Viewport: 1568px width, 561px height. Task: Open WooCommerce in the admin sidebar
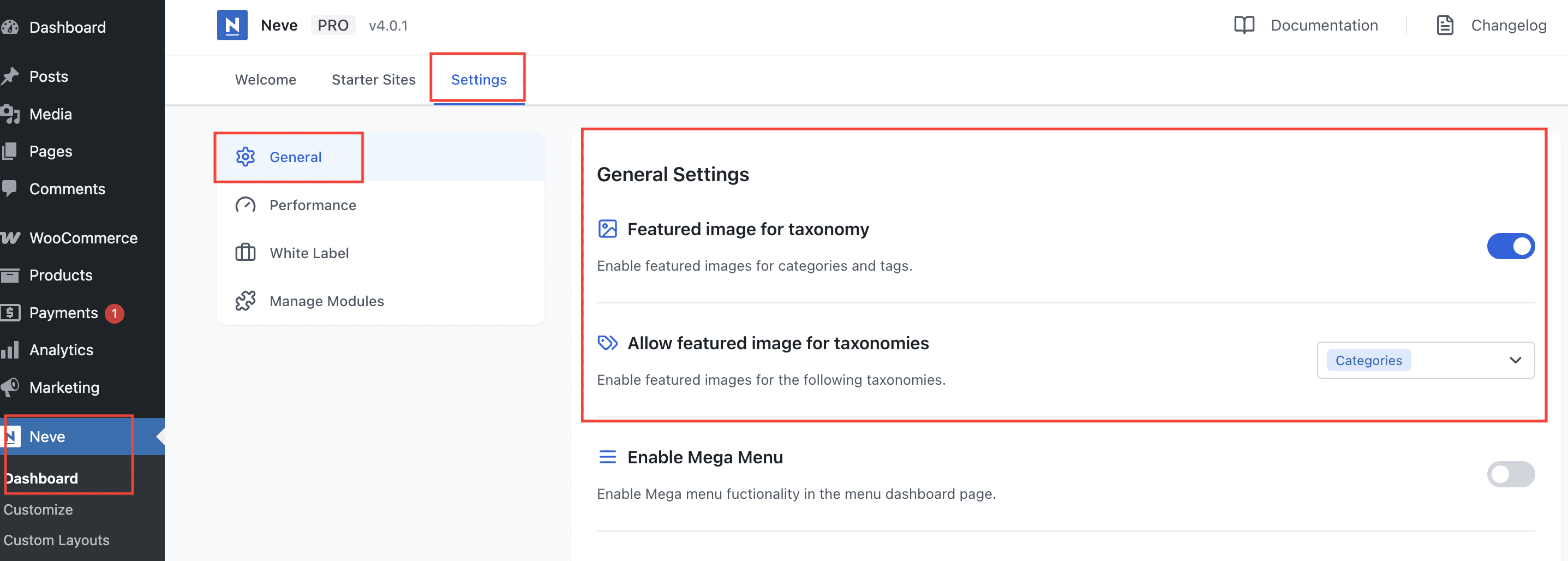pos(83,238)
